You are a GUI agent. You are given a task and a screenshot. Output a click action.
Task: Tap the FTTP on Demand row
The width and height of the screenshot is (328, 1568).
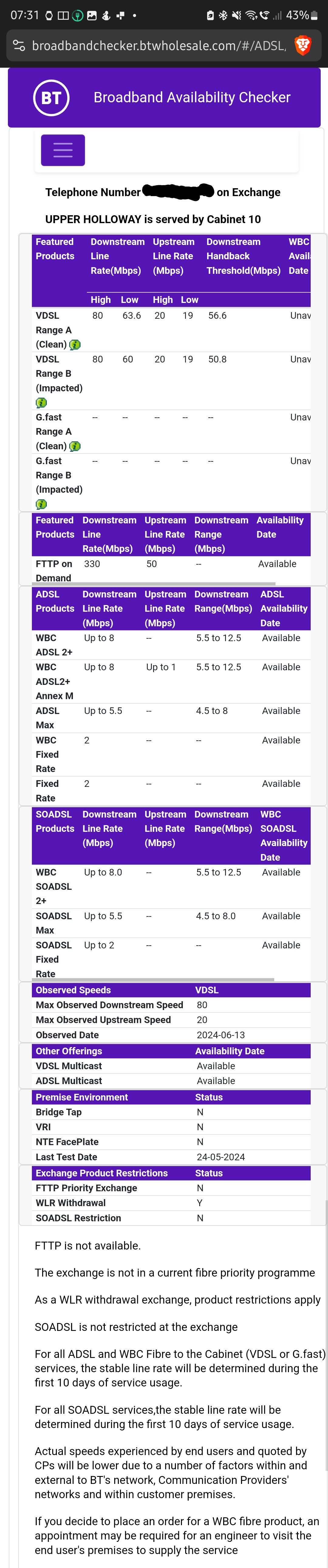pos(170,570)
